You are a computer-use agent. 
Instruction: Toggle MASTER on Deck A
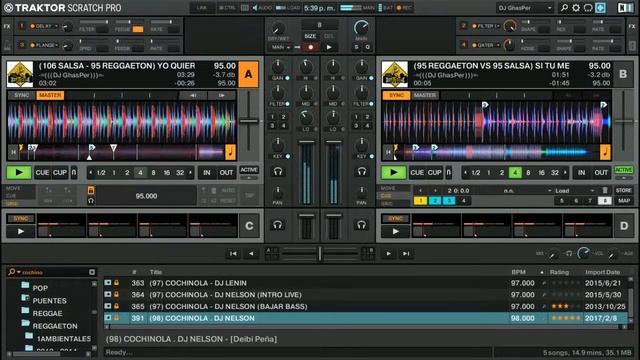50,95
